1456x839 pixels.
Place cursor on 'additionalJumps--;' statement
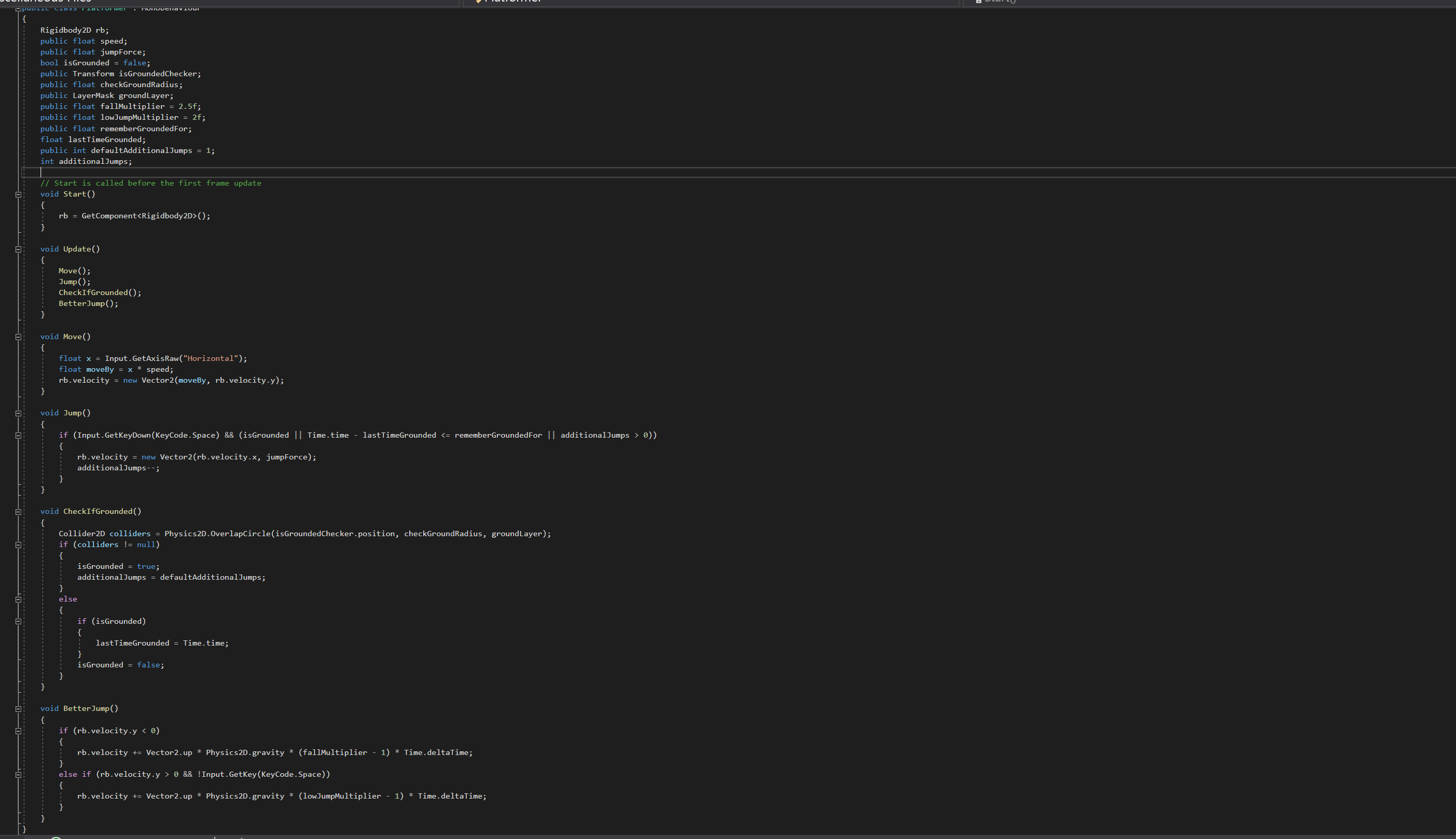[x=118, y=468]
